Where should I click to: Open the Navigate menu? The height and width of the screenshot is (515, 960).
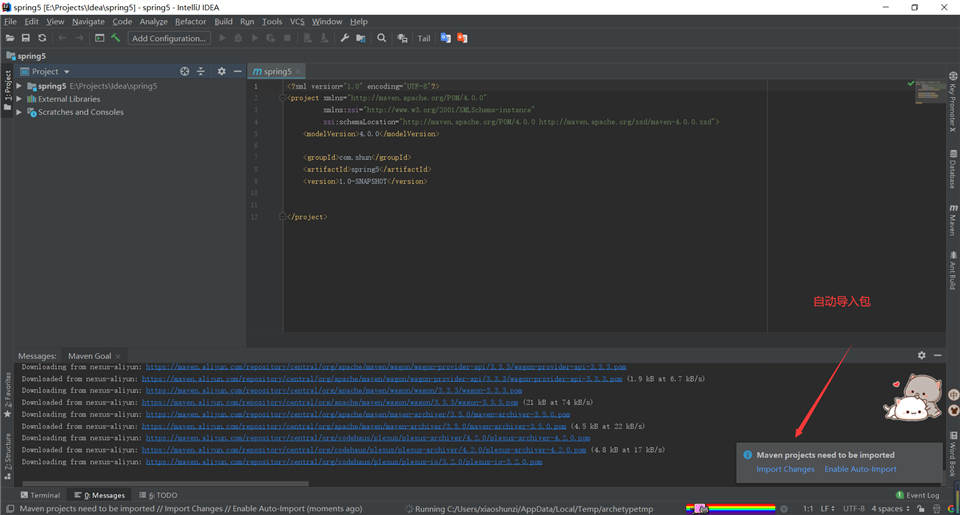pos(88,21)
